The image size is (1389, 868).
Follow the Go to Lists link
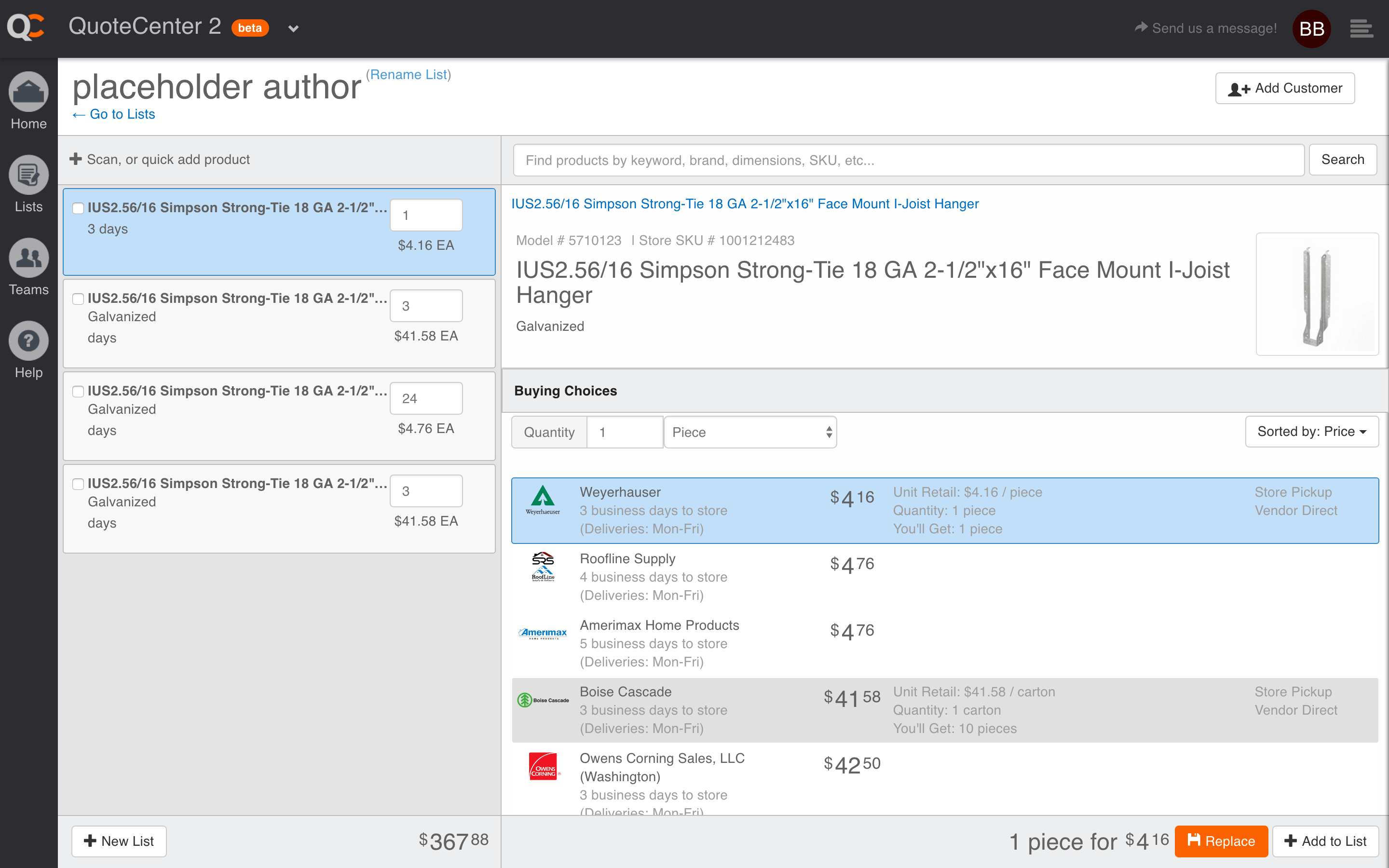click(113, 114)
